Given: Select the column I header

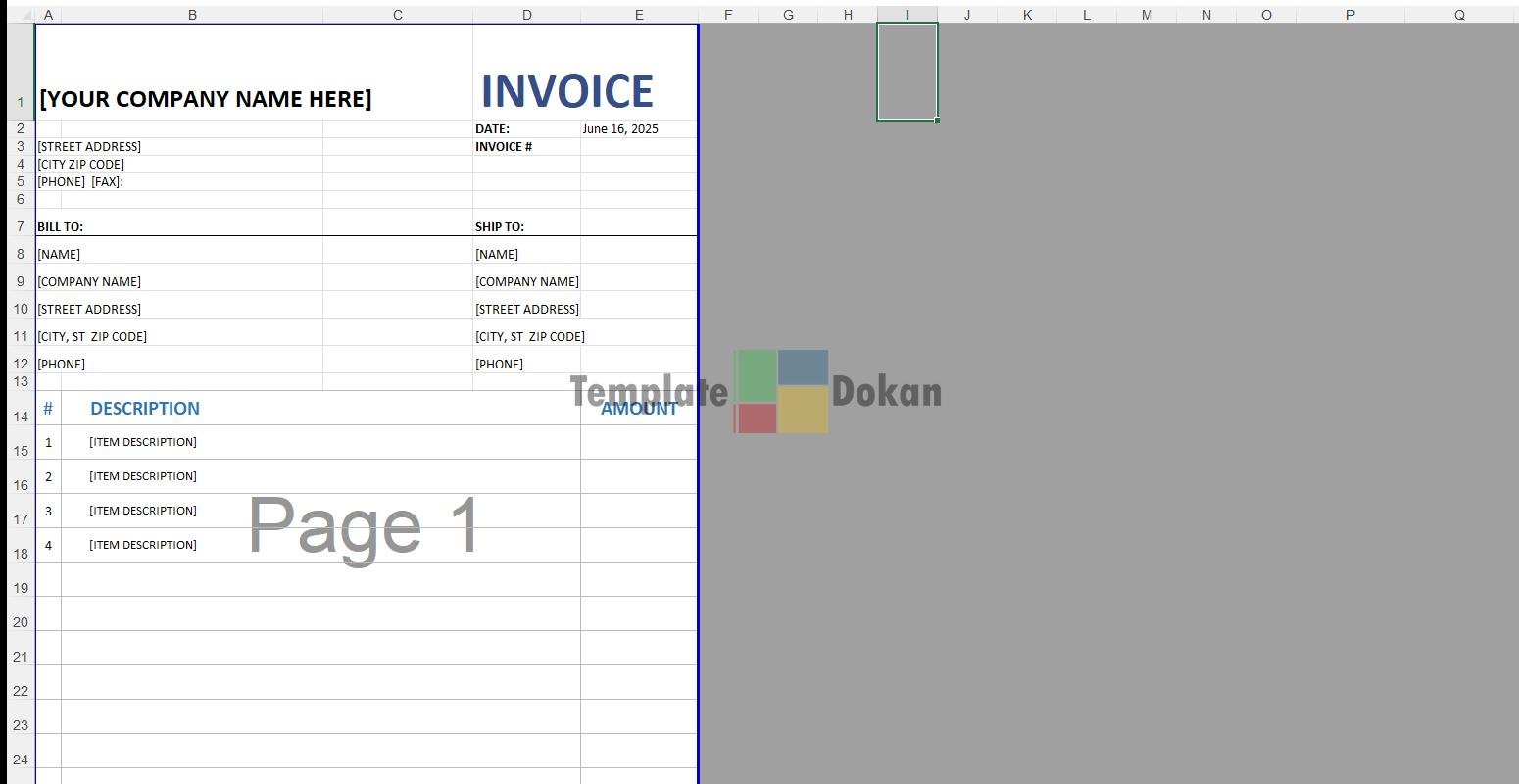Looking at the screenshot, I should [906, 15].
